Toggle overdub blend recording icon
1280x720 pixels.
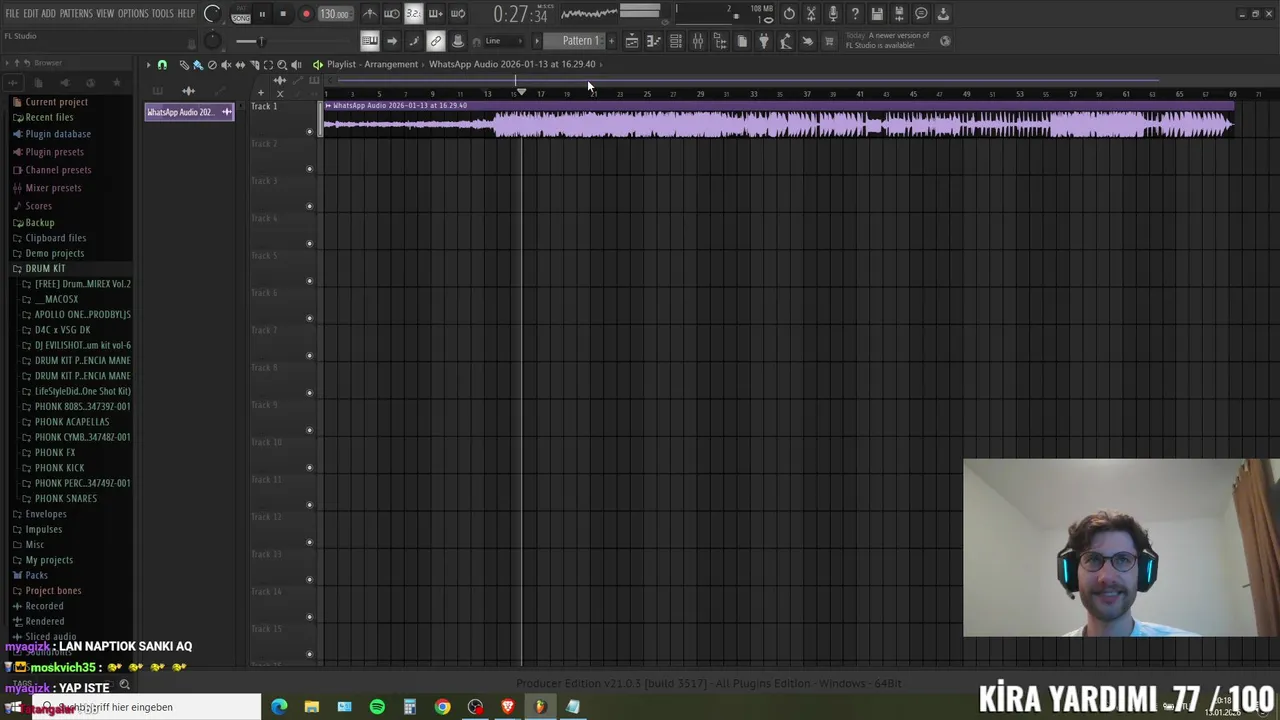tap(435, 14)
